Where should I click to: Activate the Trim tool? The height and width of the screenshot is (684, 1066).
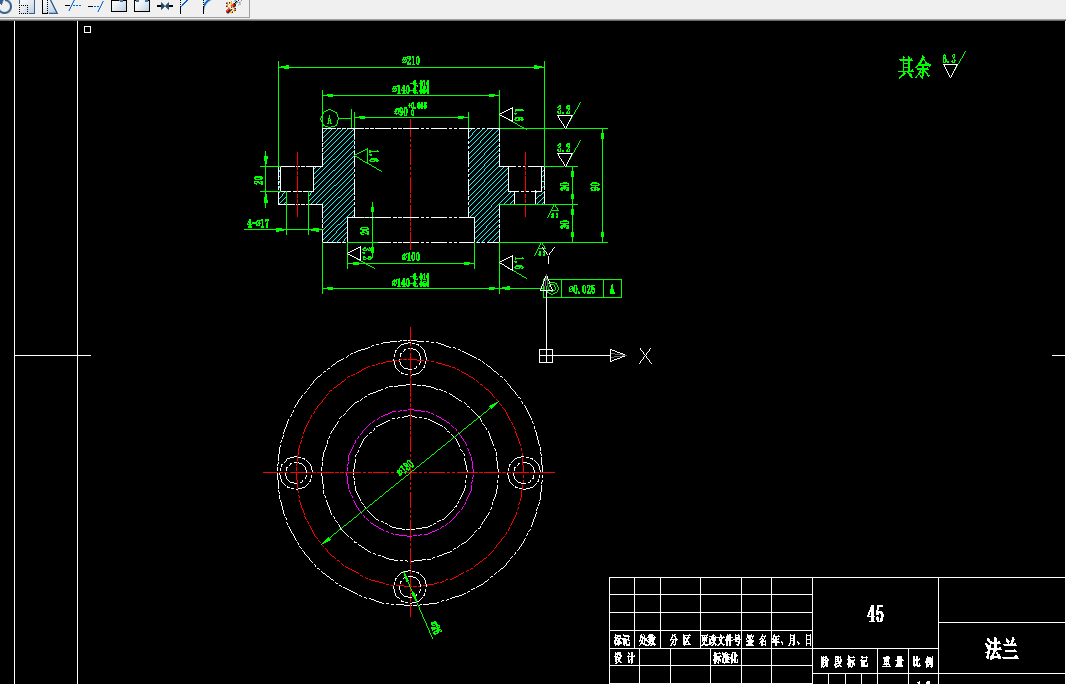(72, 6)
